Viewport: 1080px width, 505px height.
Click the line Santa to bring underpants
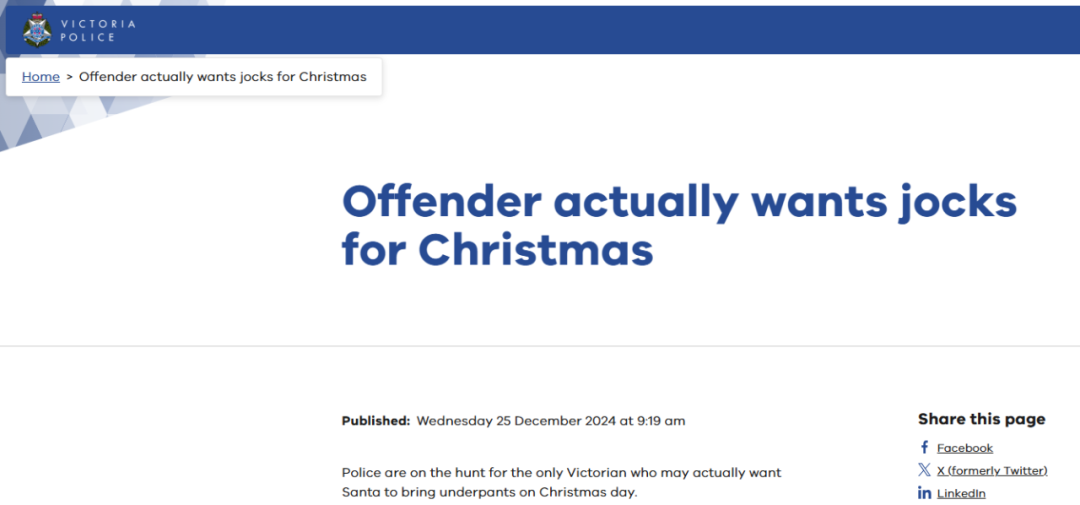pyautogui.click(x=490, y=493)
